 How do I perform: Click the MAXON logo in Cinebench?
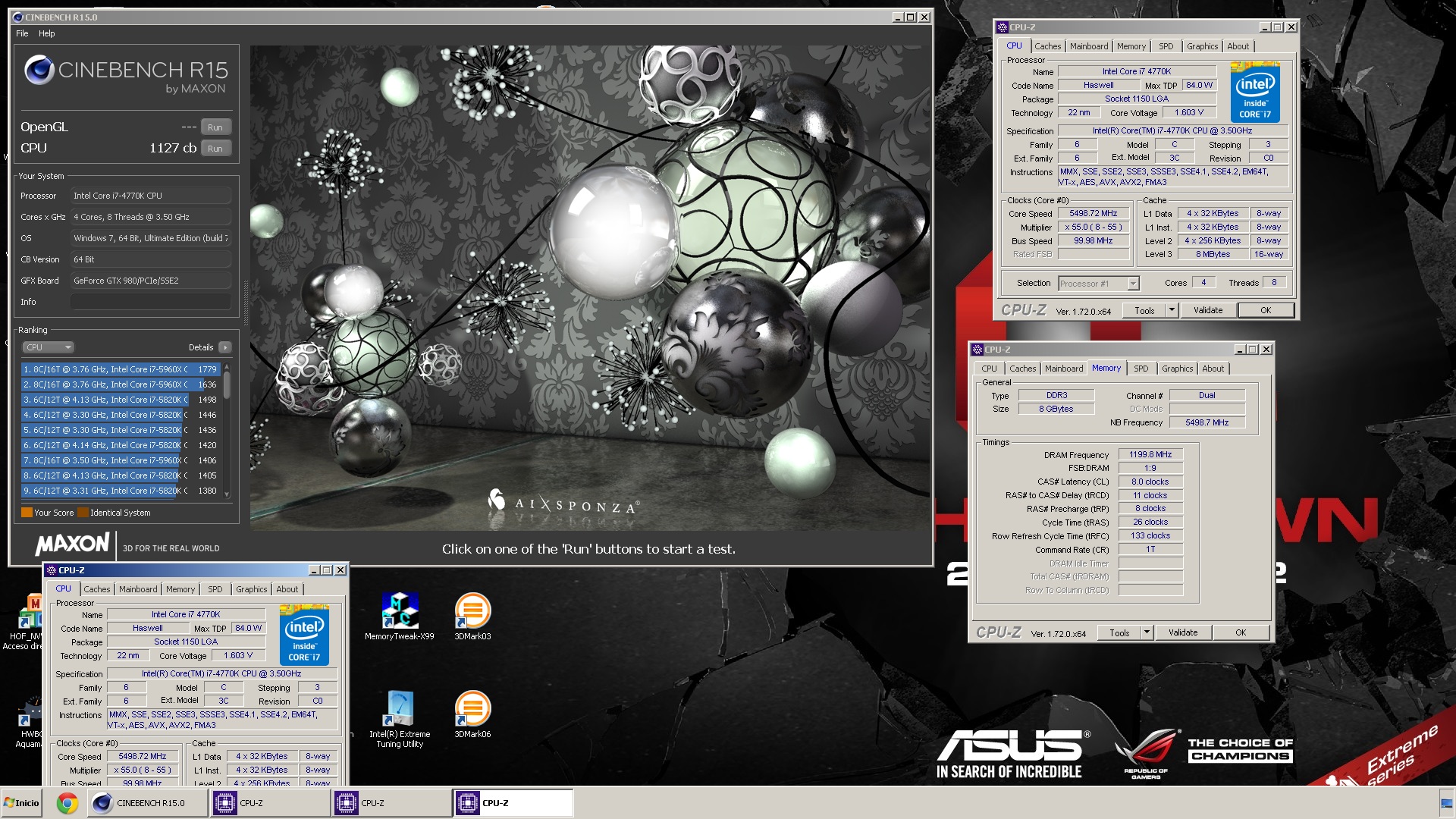pyautogui.click(x=73, y=544)
